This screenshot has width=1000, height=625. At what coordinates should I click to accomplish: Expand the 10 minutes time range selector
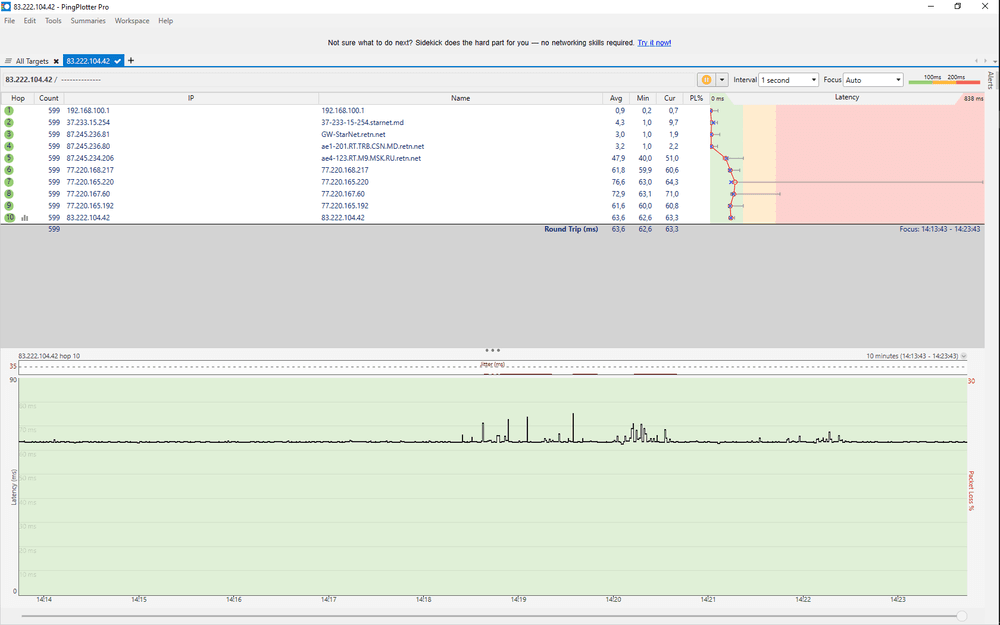tap(963, 356)
